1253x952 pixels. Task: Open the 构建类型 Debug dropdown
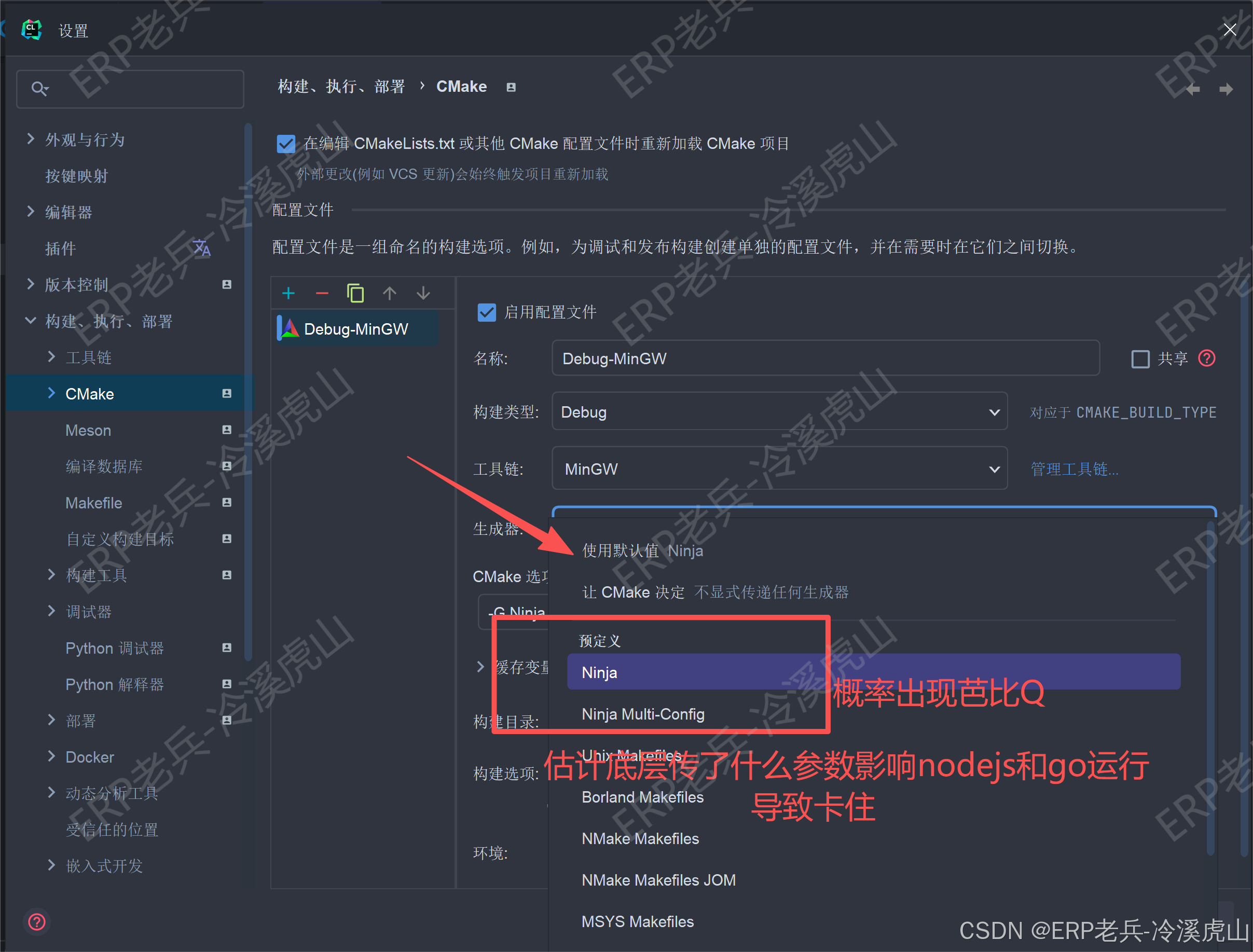779,412
